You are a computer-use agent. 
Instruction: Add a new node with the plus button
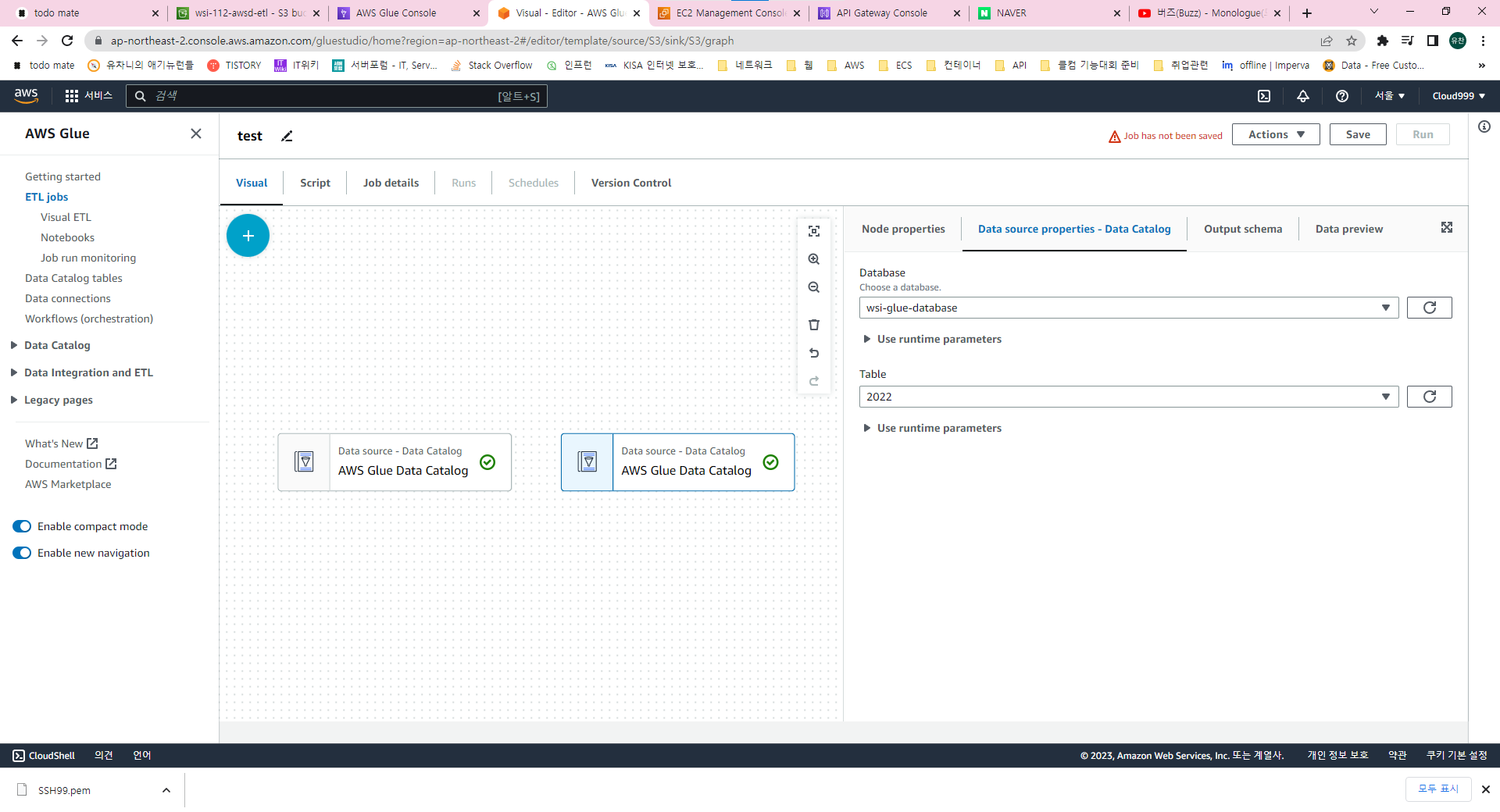pyautogui.click(x=248, y=236)
